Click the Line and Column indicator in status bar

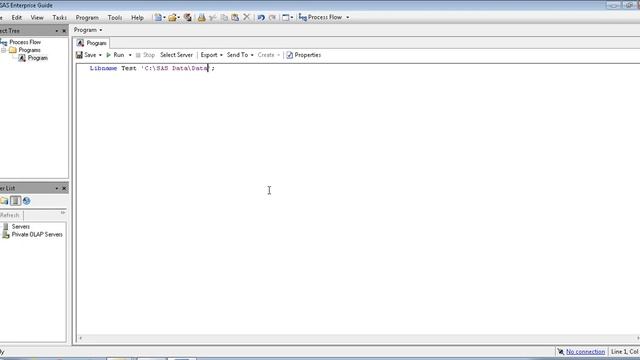(624, 351)
